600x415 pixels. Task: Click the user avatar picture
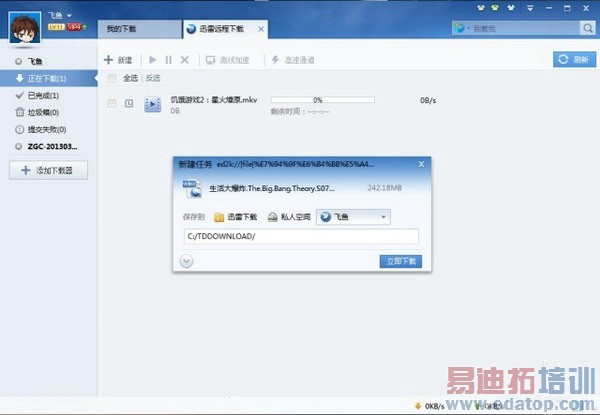(25, 28)
